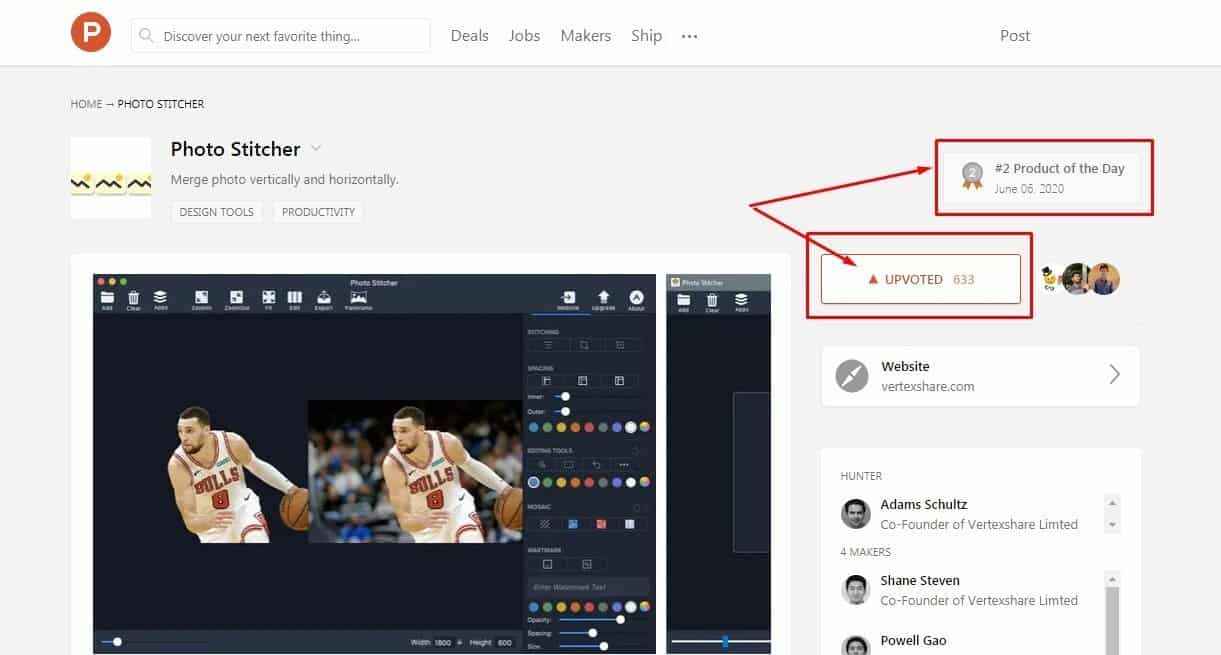The width and height of the screenshot is (1221, 655).
Task: Open the Deals nav item
Action: (469, 35)
